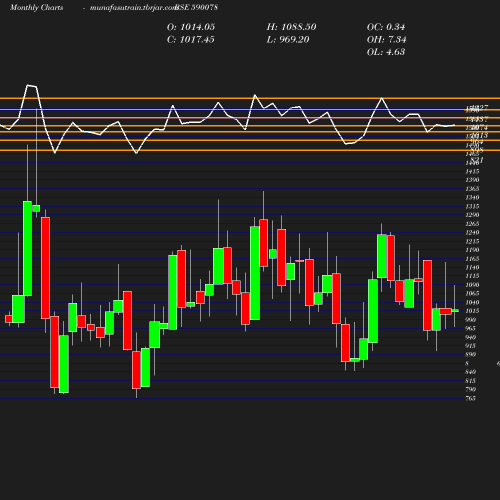Click the "Monthly Charts" title text
The height and width of the screenshot is (500, 500).
[x=37, y=7]
